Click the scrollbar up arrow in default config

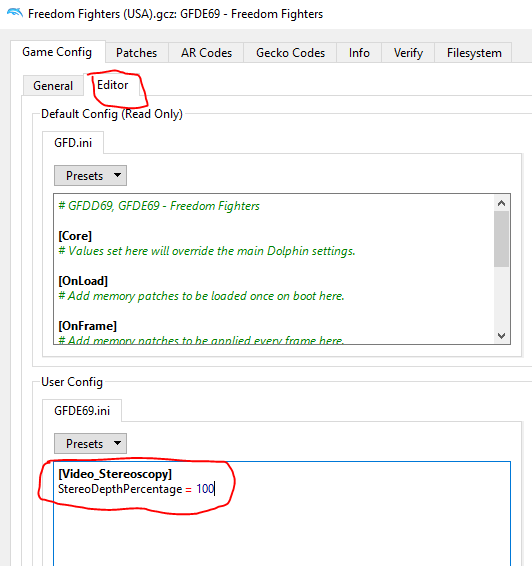tap(501, 203)
